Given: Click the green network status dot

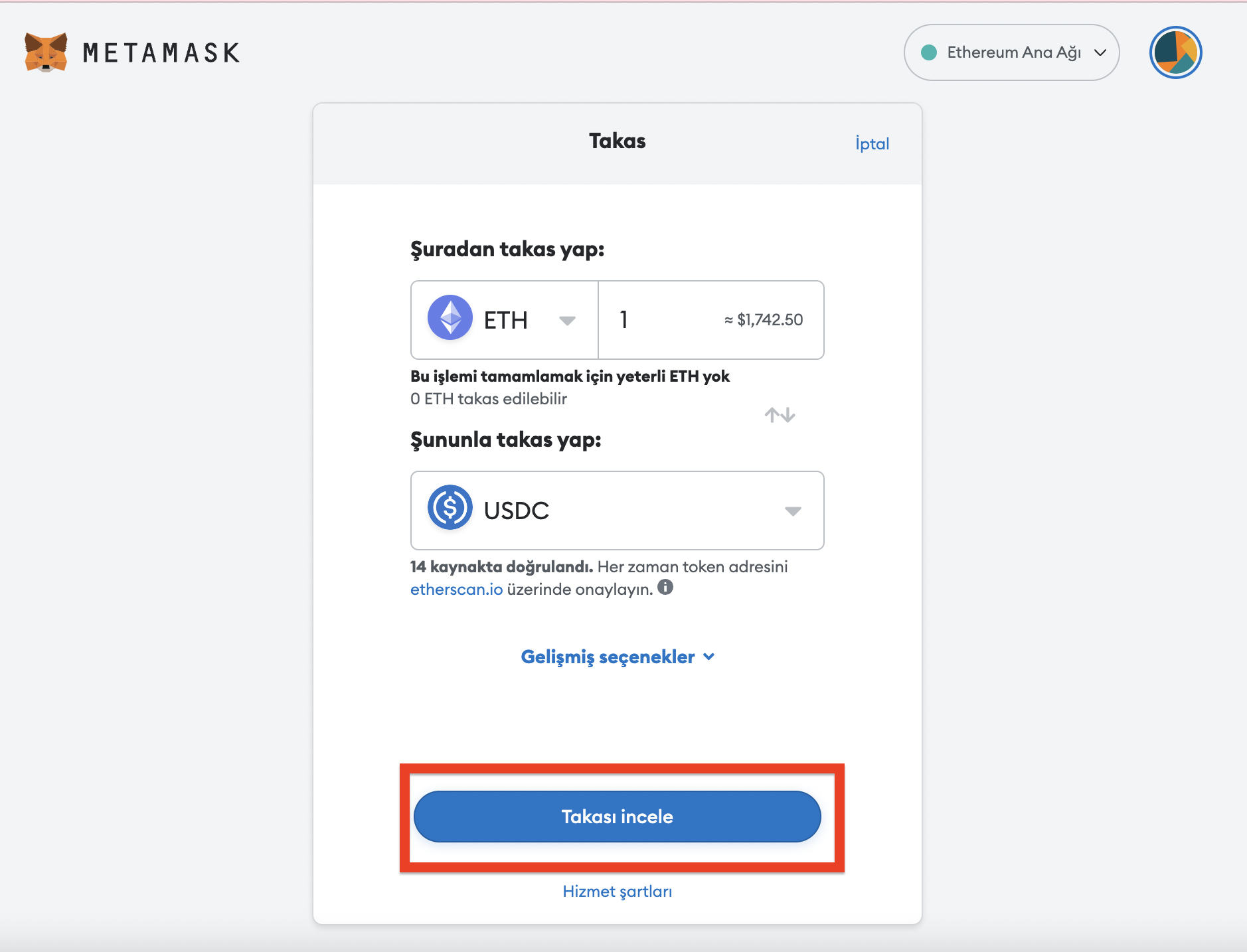Looking at the screenshot, I should point(929,52).
